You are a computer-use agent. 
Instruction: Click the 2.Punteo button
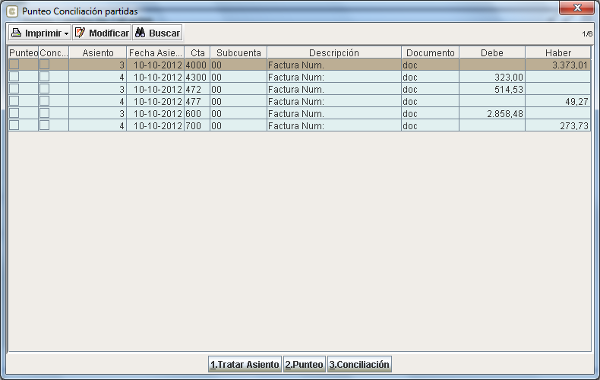304,364
